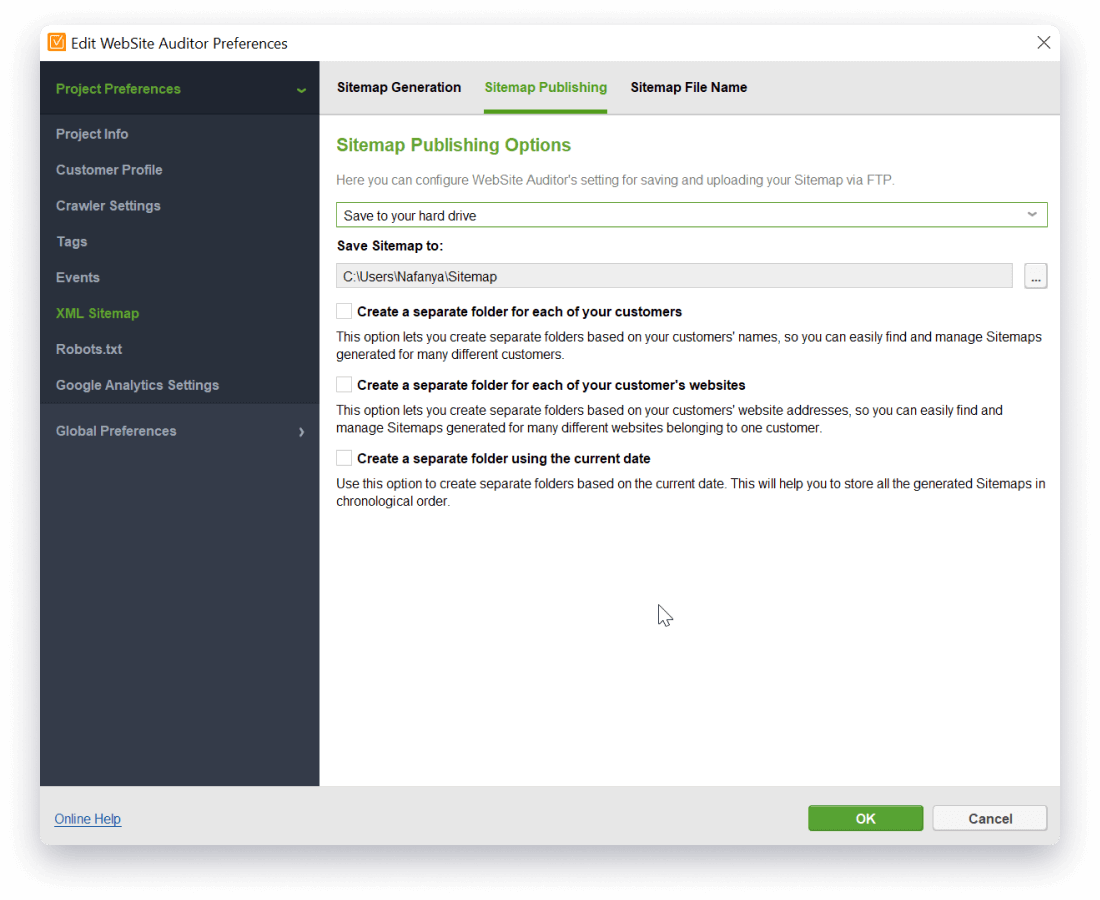Enable separate folder for each customer's websites
Viewport: 1100px width, 900px height.
pyautogui.click(x=344, y=384)
